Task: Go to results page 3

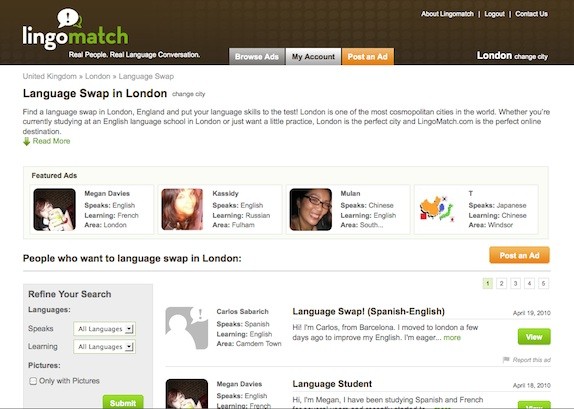Action: (515, 283)
